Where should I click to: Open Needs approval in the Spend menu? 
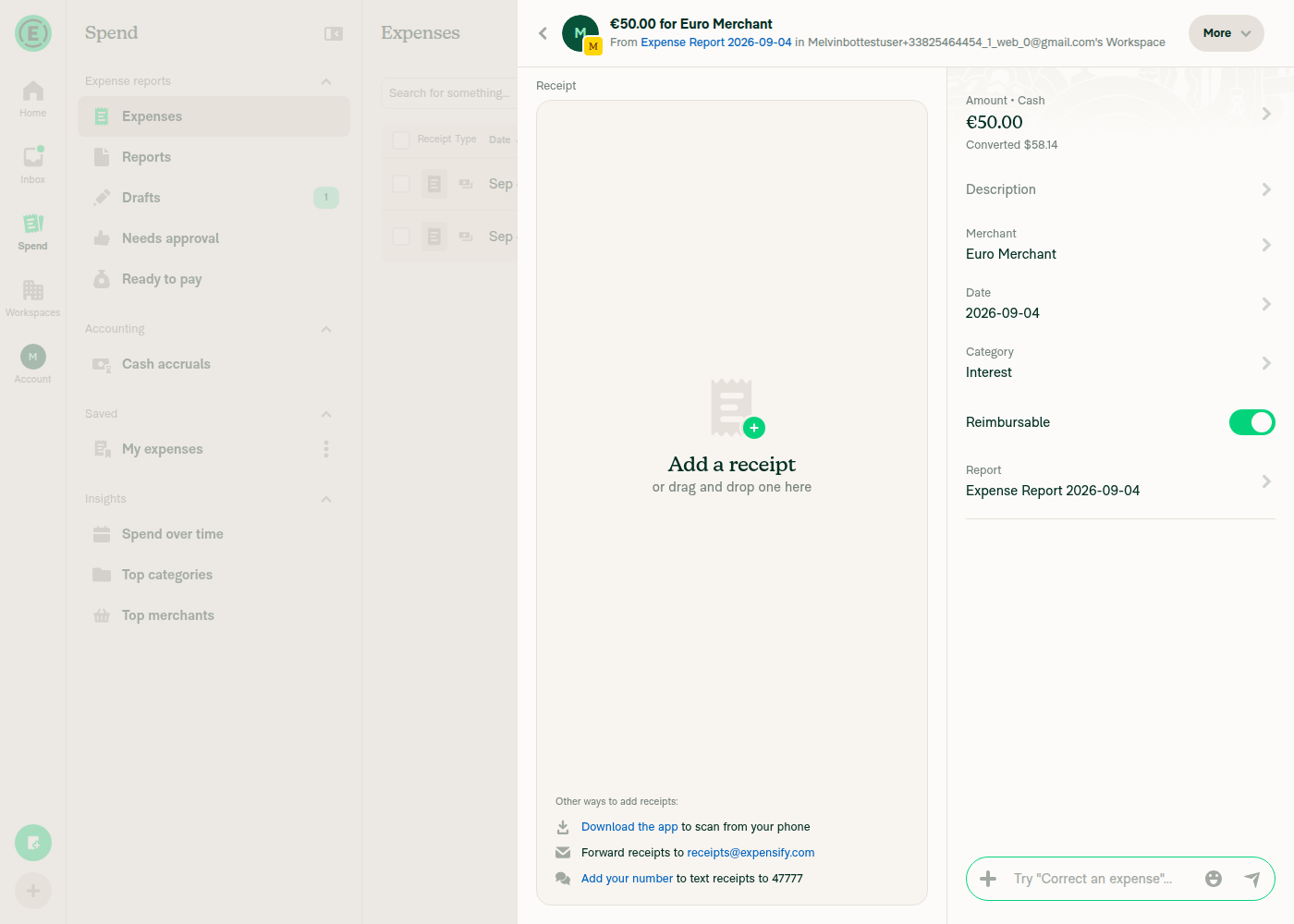214,238
